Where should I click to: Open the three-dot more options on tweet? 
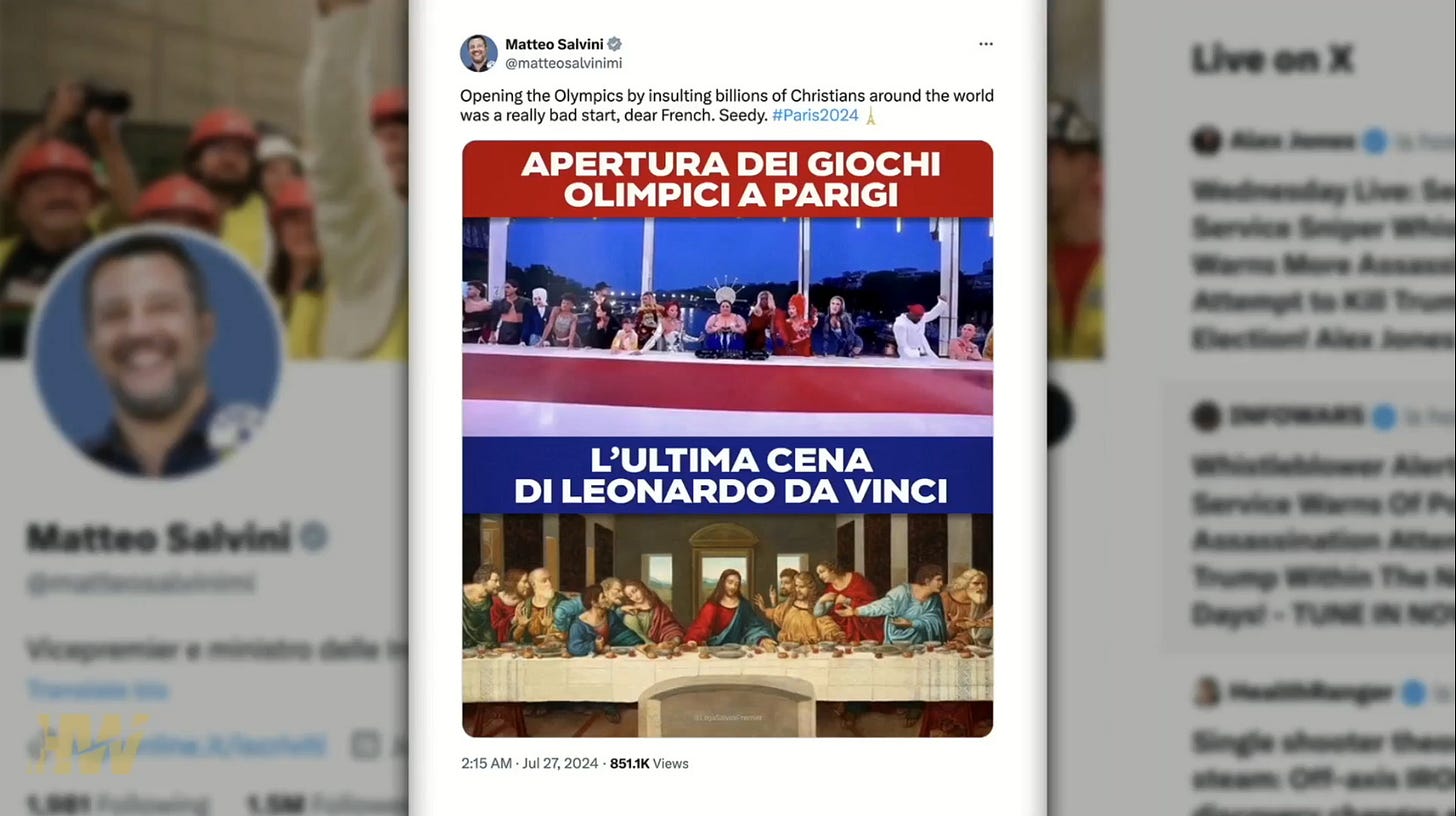click(986, 44)
